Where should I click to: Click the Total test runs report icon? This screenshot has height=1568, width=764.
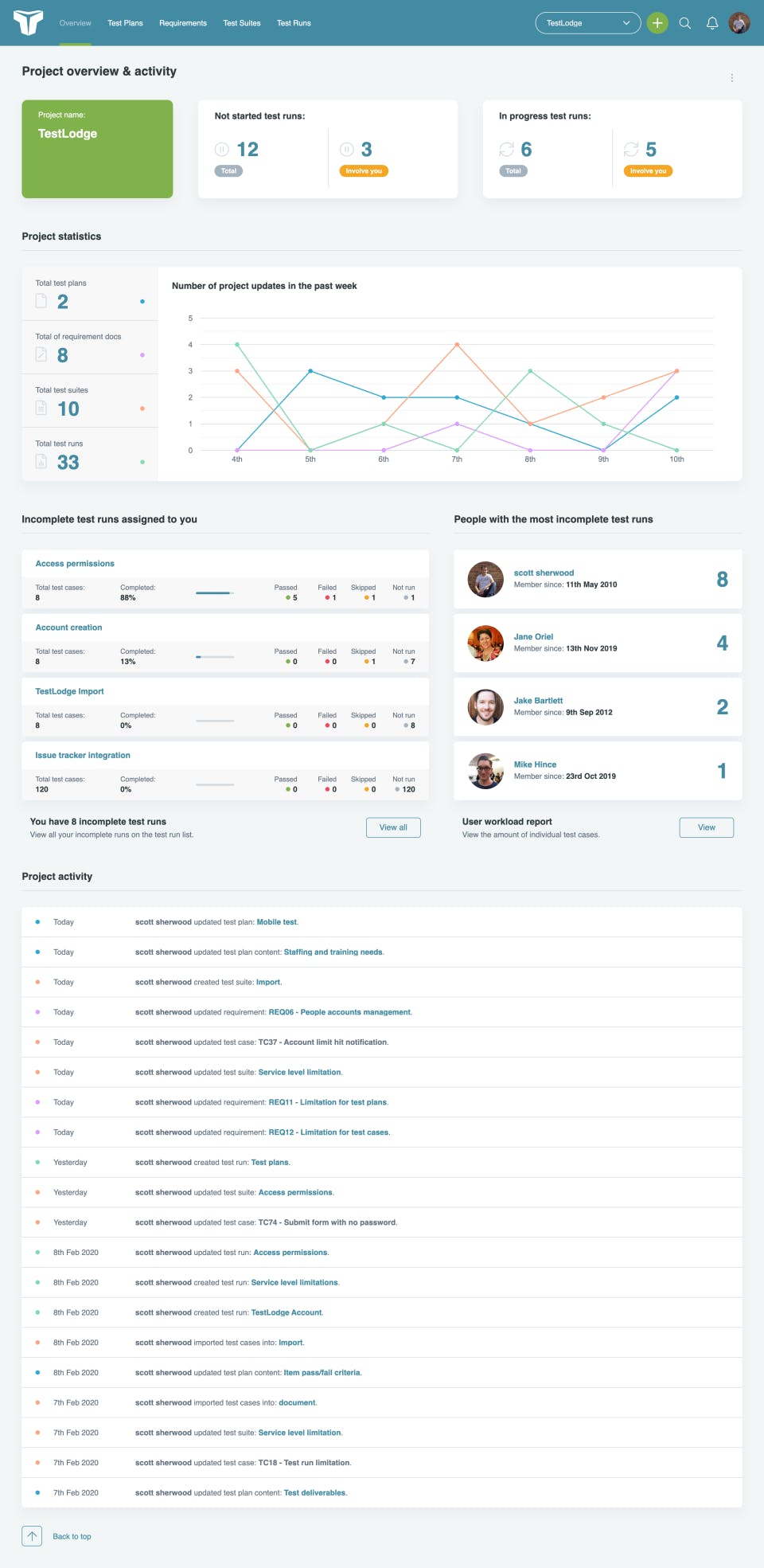click(x=41, y=462)
